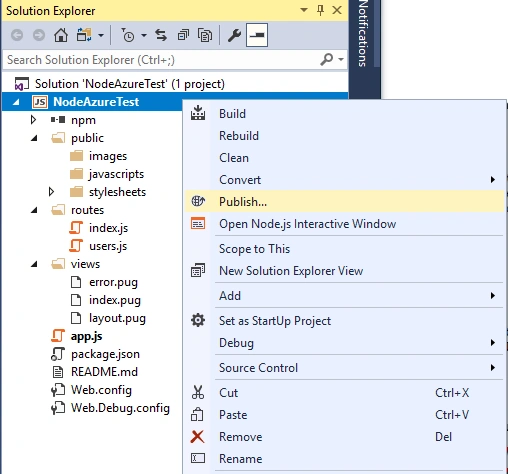This screenshot has width=508, height=474.
Task: Close the Solution Explorer panel
Action: (337, 10)
